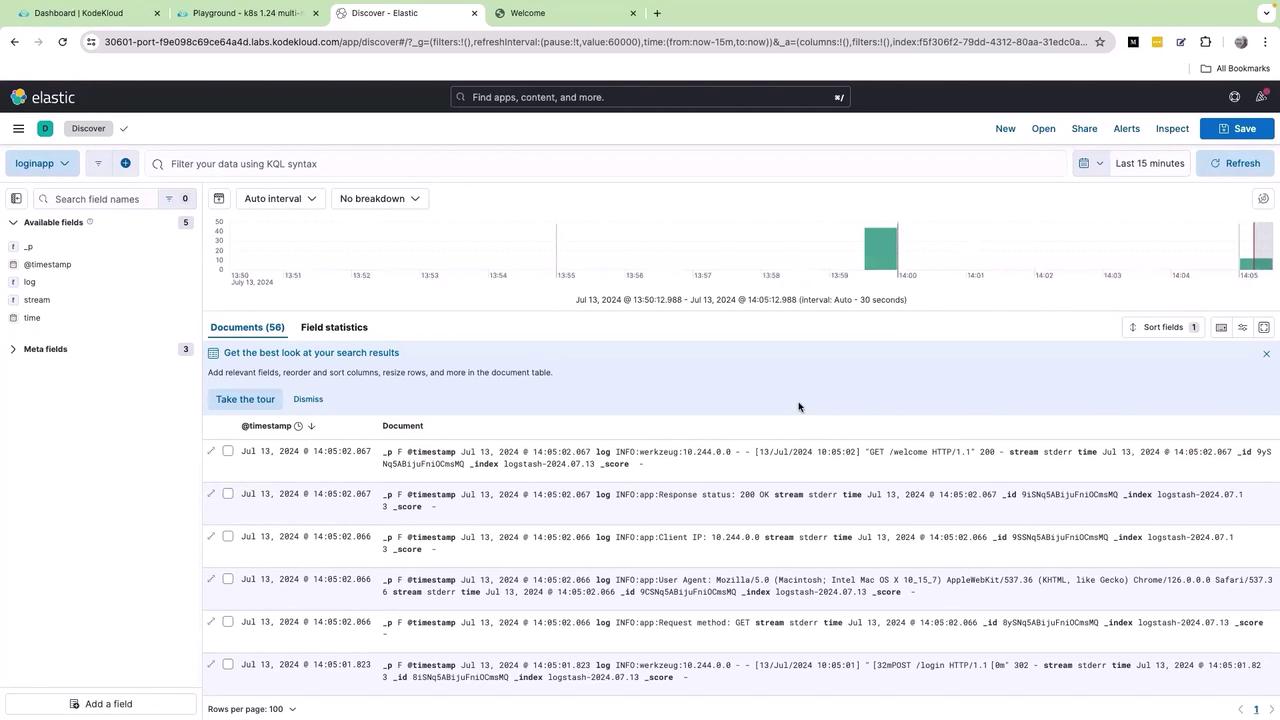Screen dimensions: 1280x720
Task: Add a filter with plus icon
Action: (125, 163)
